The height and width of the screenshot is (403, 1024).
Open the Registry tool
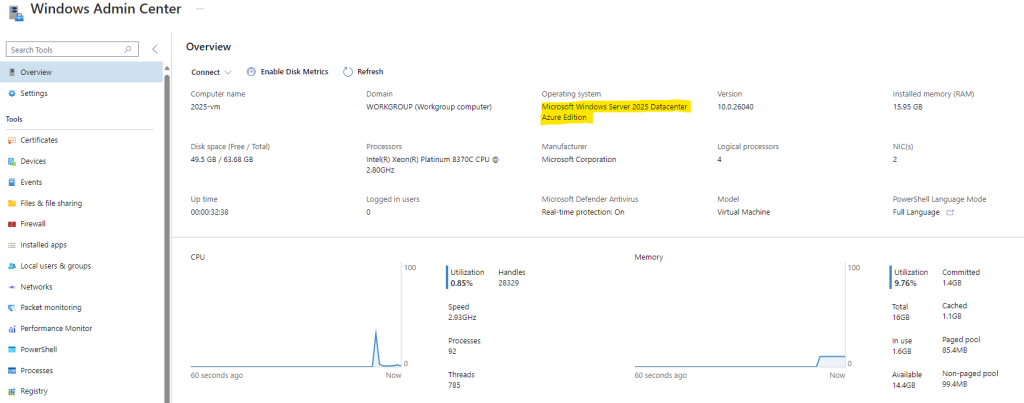coord(81,391)
